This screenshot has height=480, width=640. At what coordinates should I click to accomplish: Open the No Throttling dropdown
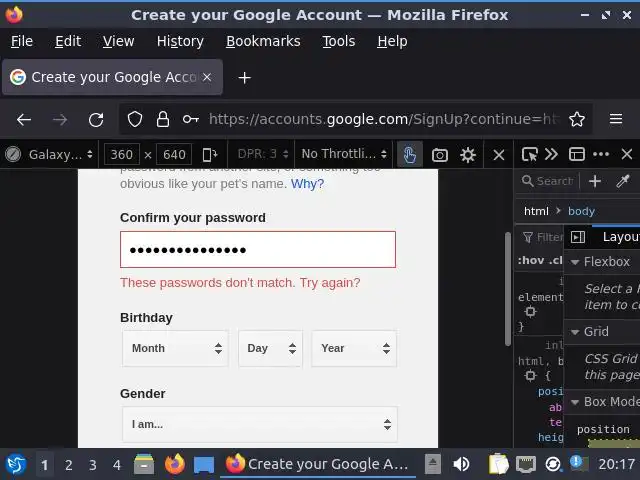344,154
